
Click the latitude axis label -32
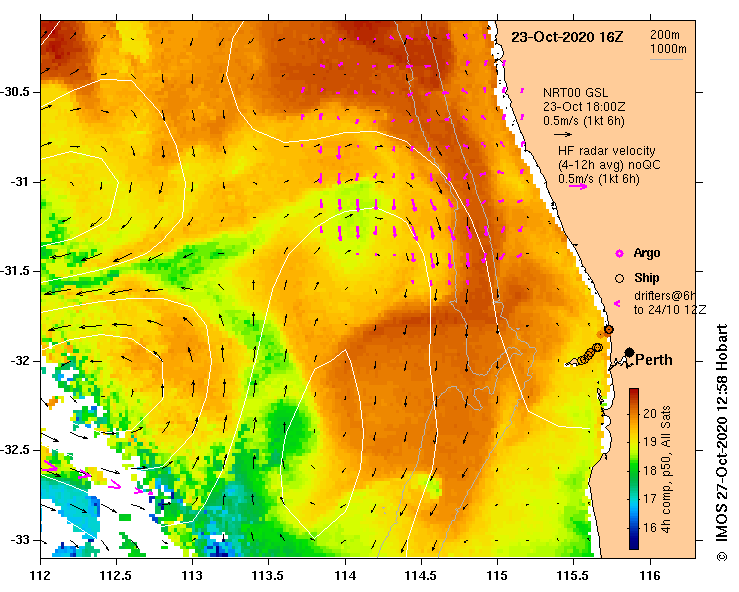pyautogui.click(x=19, y=361)
